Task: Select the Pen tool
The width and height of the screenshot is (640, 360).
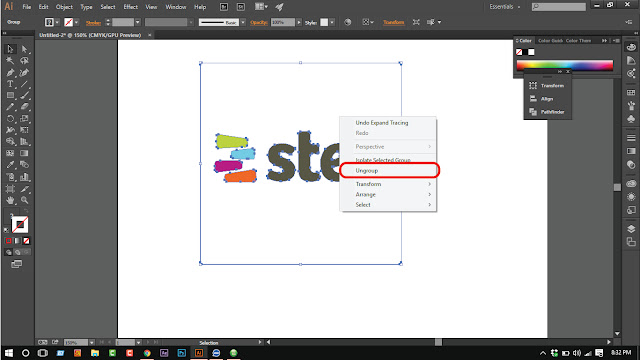Action: tap(10, 73)
